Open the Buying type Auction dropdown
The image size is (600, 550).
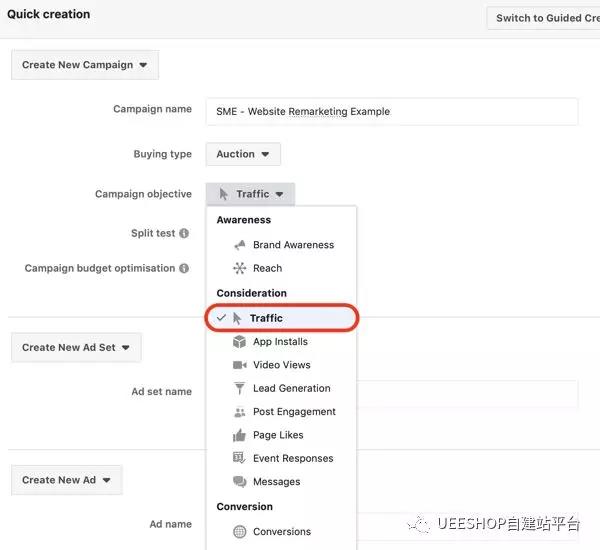tap(243, 154)
